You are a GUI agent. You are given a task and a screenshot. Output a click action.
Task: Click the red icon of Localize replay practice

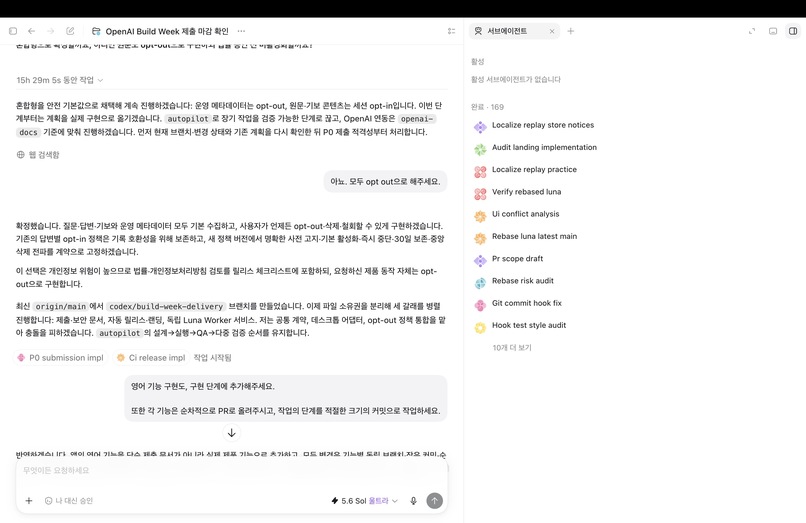tap(480, 172)
